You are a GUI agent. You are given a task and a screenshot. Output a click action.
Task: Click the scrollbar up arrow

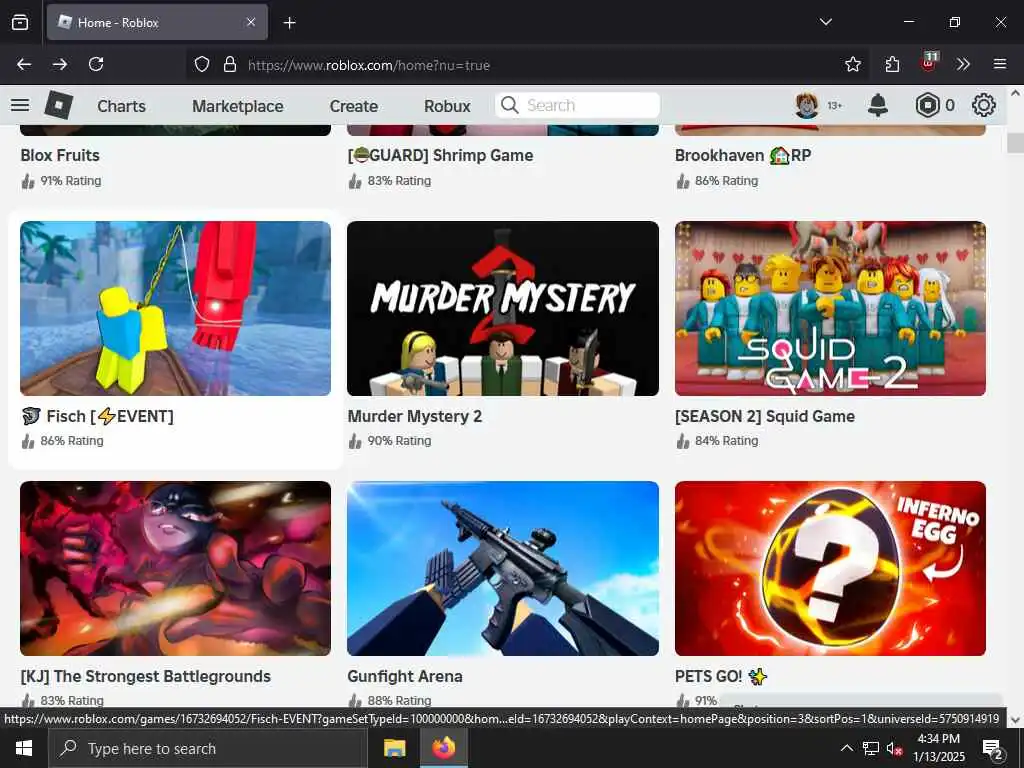pos(1015,93)
